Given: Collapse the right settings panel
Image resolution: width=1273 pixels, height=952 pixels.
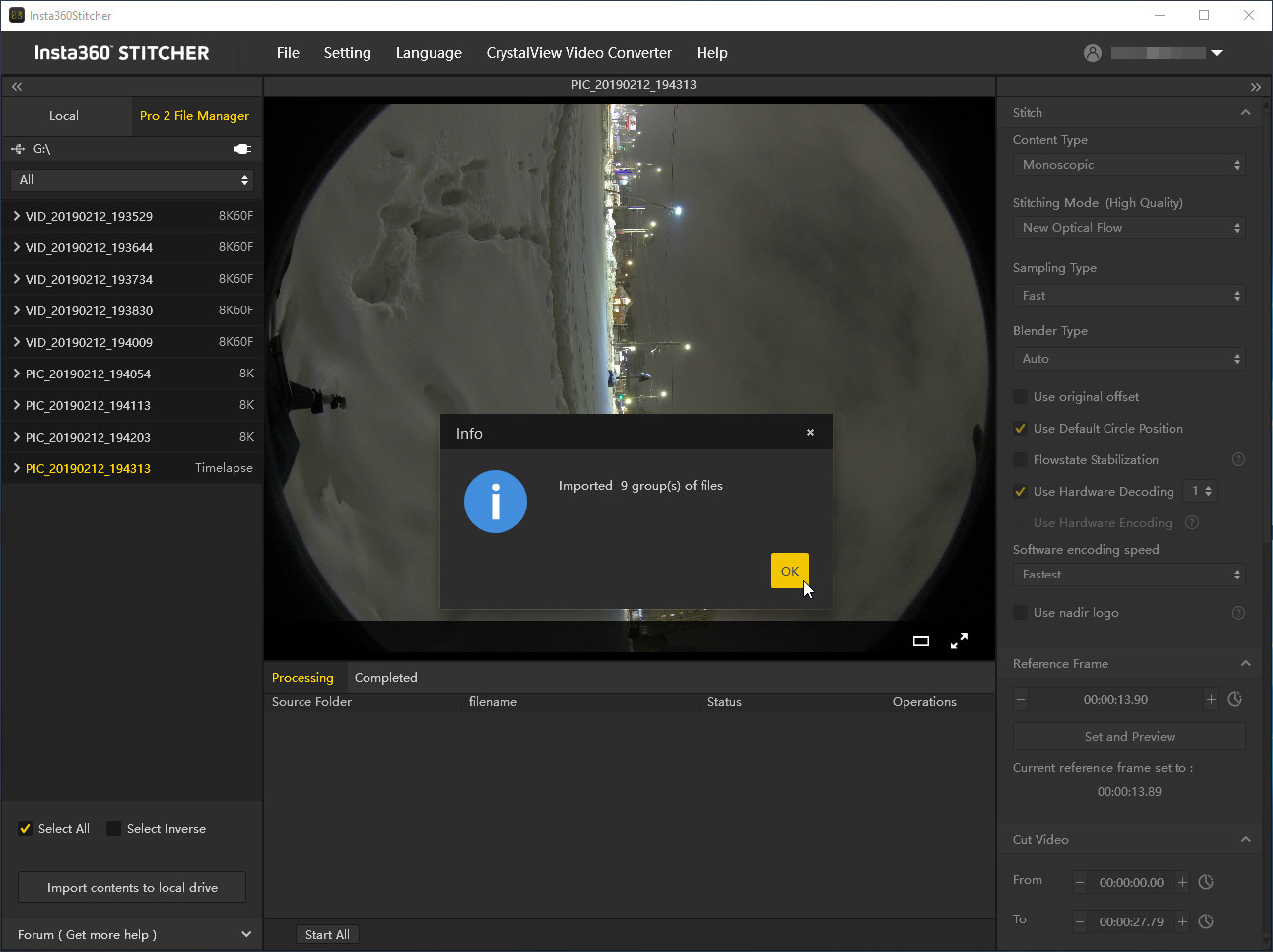Looking at the screenshot, I should [1255, 87].
